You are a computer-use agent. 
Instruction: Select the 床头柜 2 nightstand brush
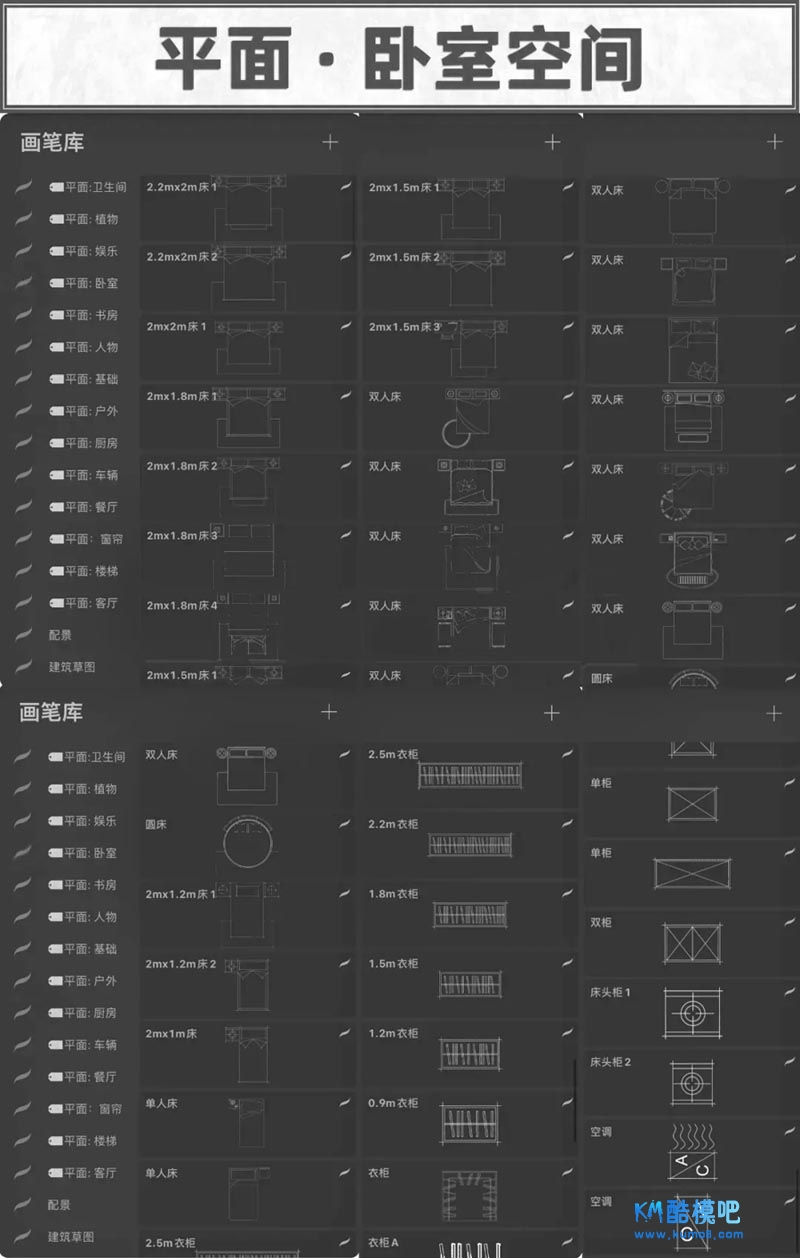(x=691, y=1082)
